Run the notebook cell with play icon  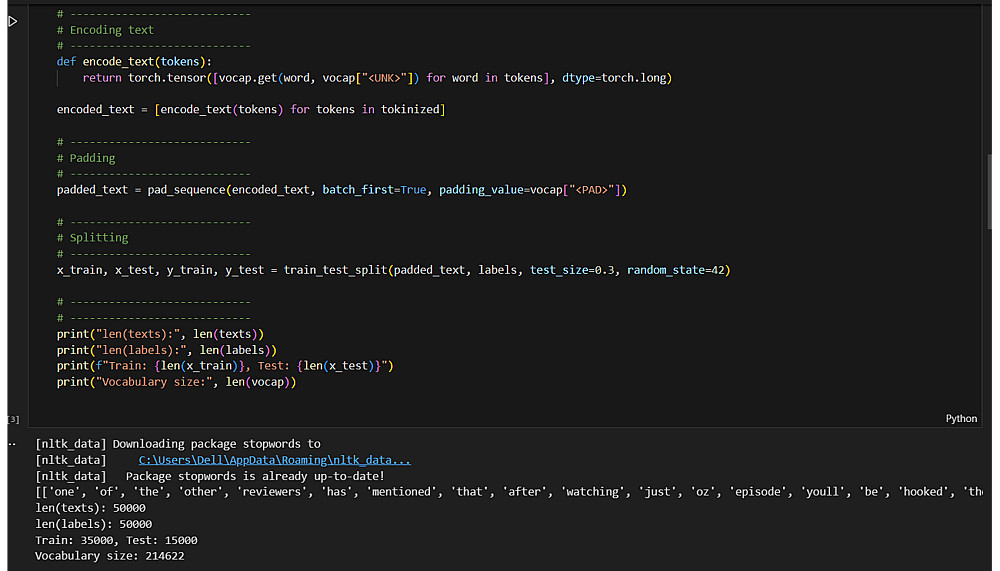point(13,22)
